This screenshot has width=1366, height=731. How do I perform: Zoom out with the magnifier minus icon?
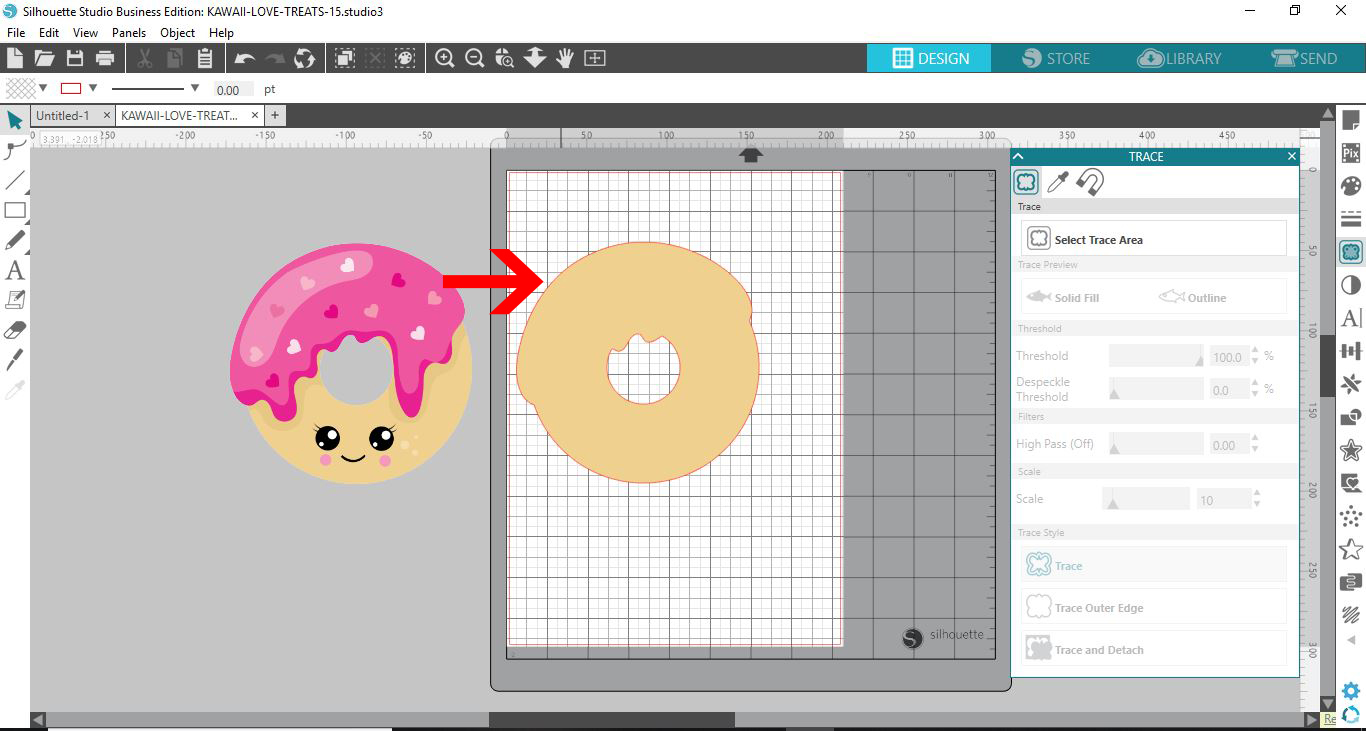coord(475,58)
